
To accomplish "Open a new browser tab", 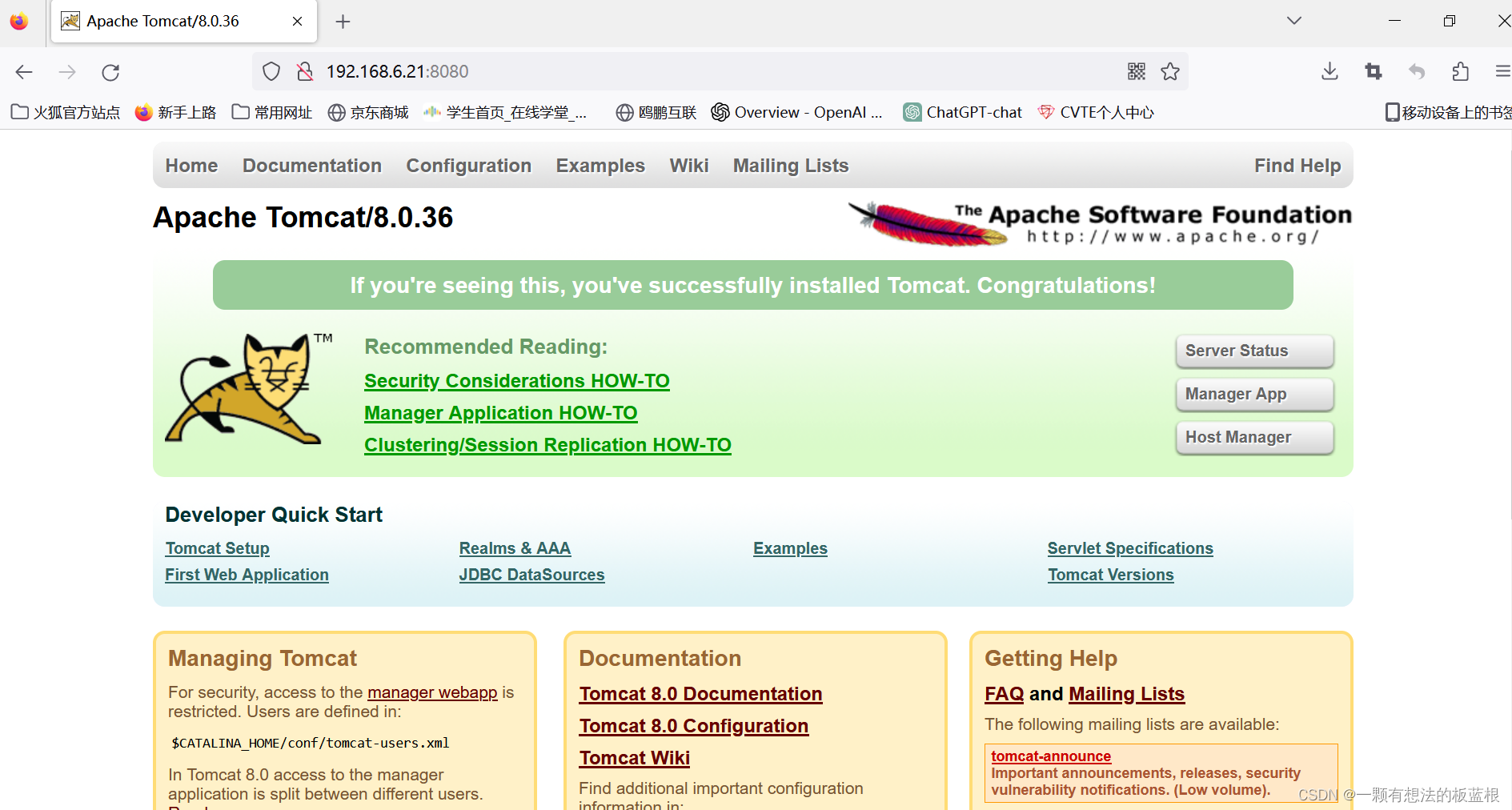I will (343, 22).
